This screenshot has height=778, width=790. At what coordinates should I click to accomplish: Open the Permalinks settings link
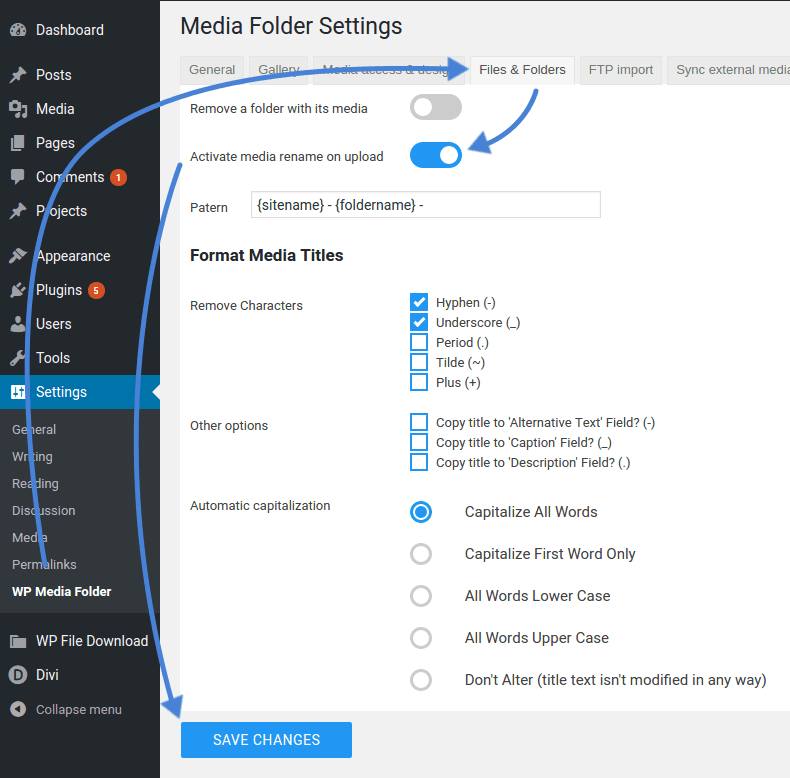coord(44,565)
